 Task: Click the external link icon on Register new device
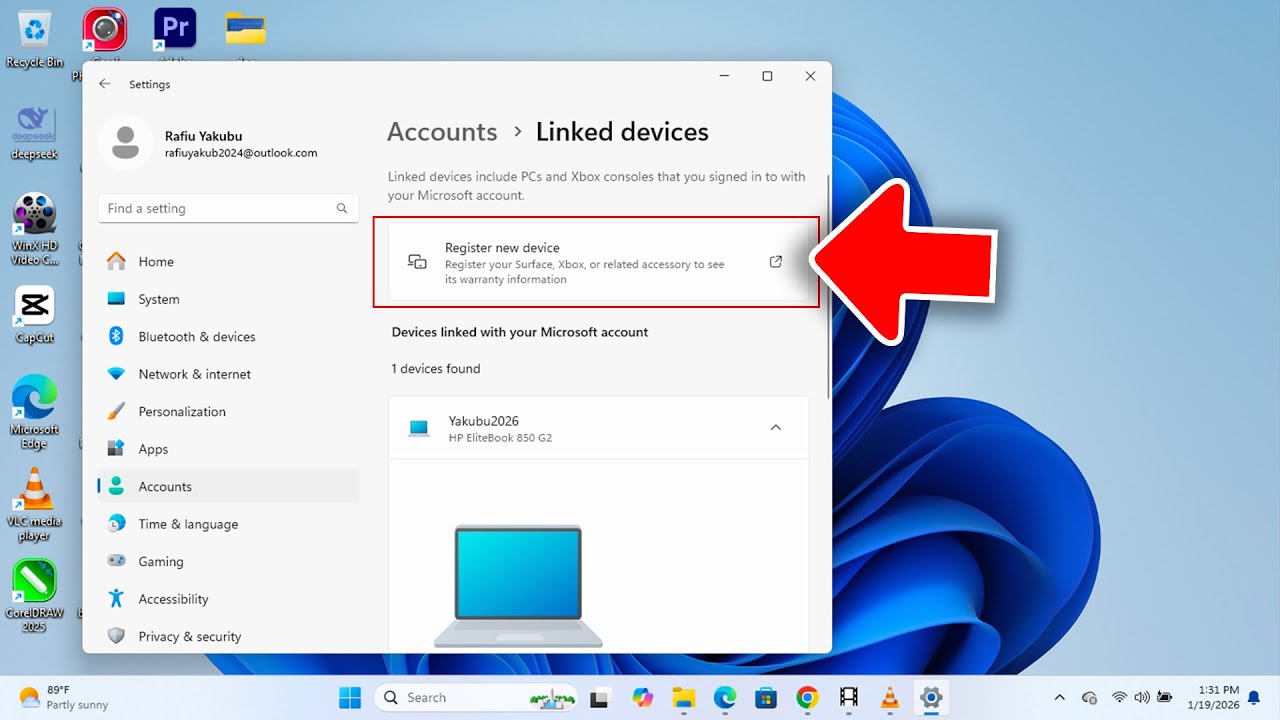tap(776, 262)
